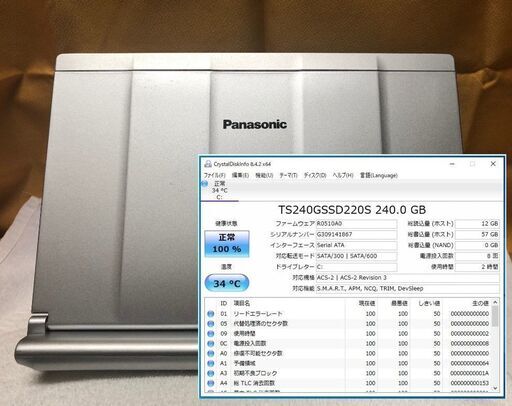The height and width of the screenshot is (406, 512).
Task: Click the status orb of attribute row A3
Action: pos(211,373)
